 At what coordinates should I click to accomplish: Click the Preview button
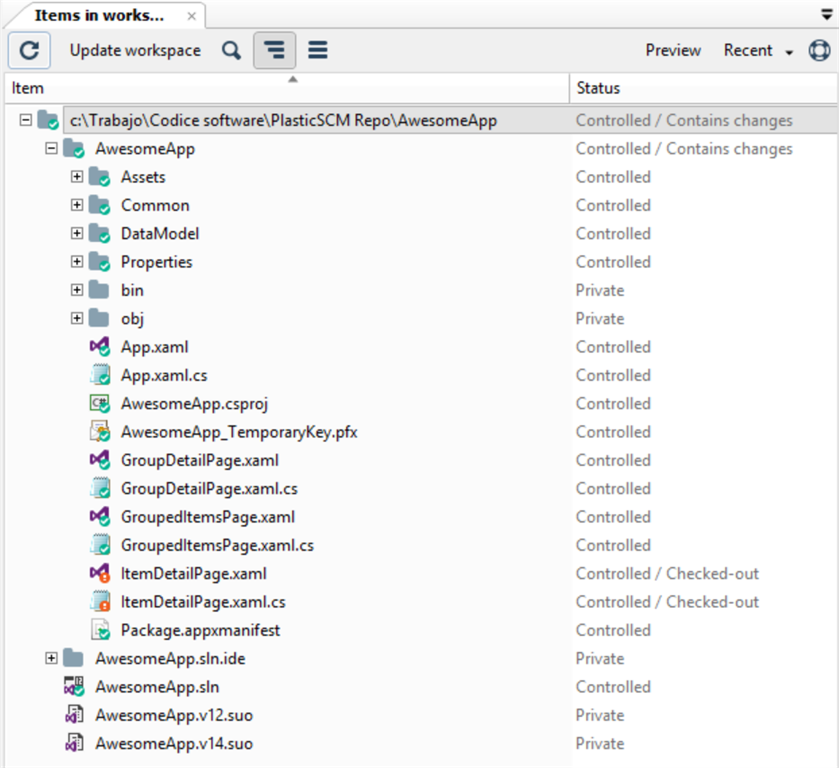[673, 50]
